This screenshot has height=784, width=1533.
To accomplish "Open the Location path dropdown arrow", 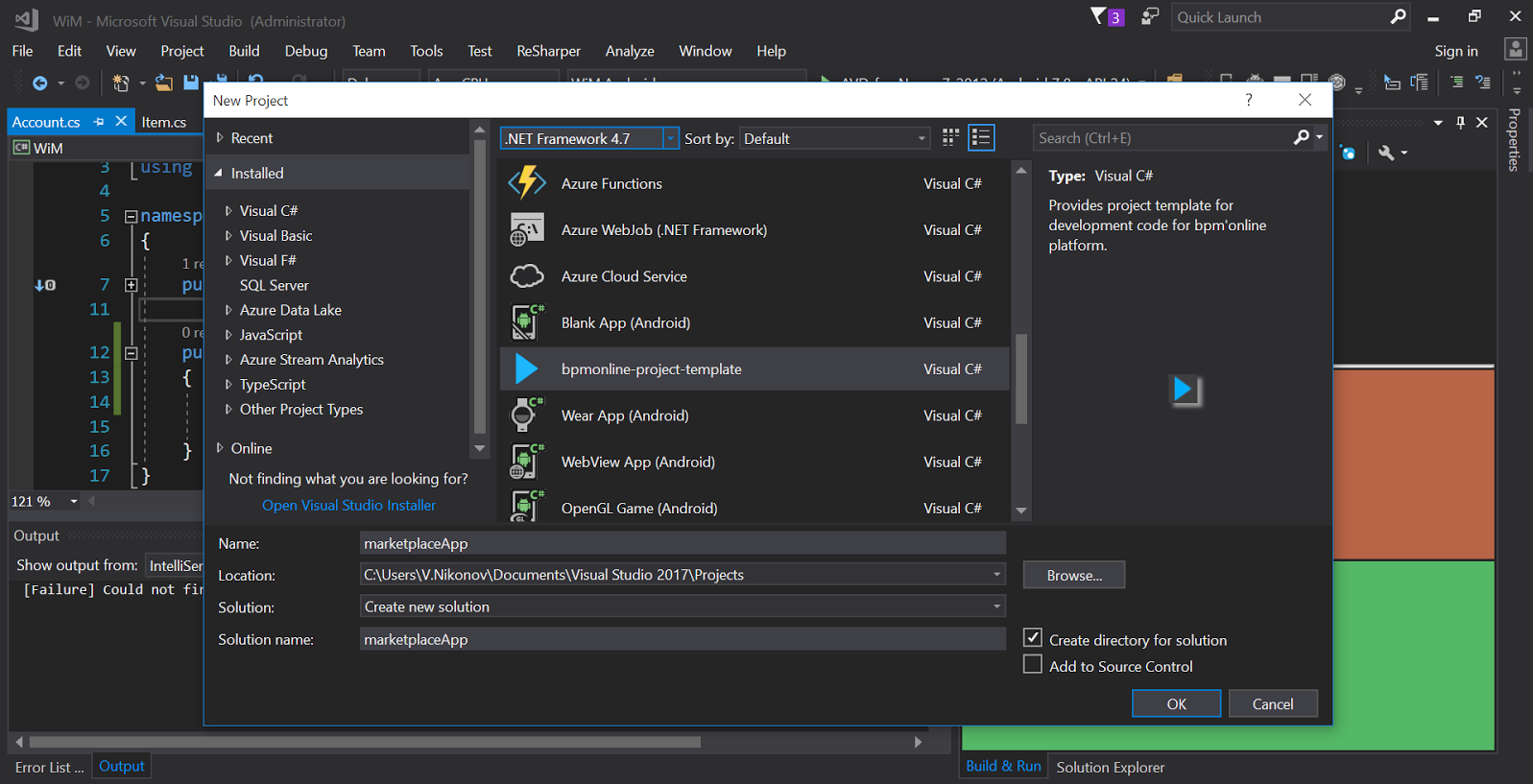I will (997, 575).
